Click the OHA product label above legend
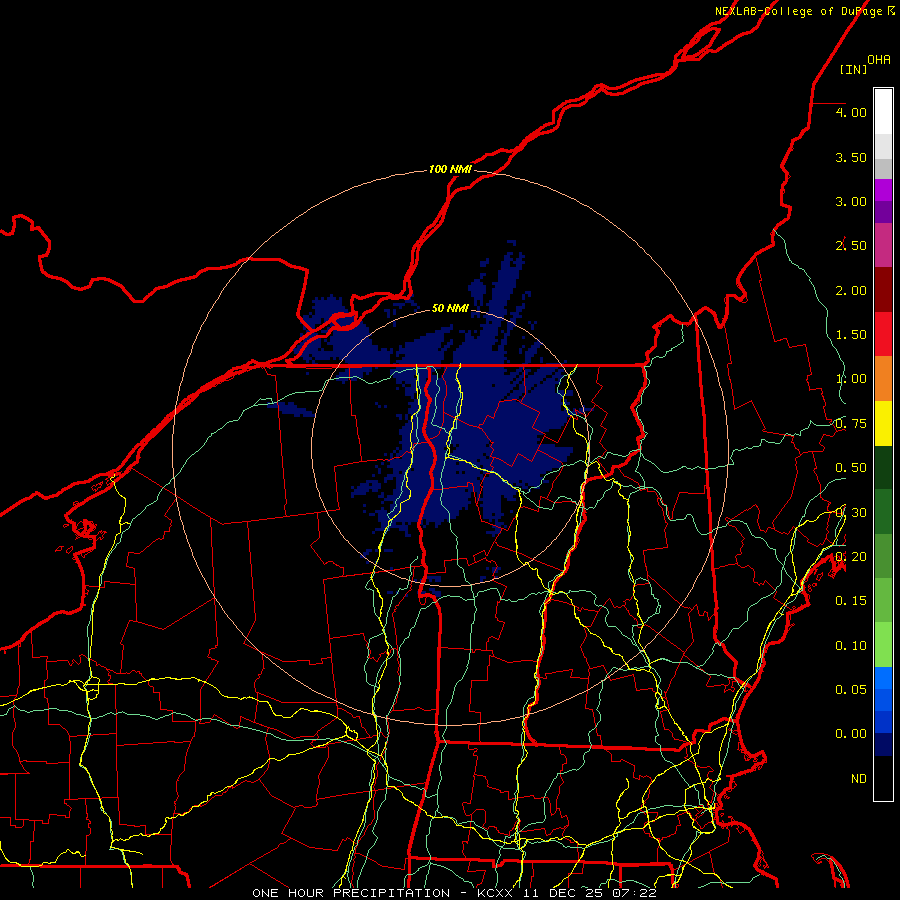The height and width of the screenshot is (900, 900). tap(879, 60)
